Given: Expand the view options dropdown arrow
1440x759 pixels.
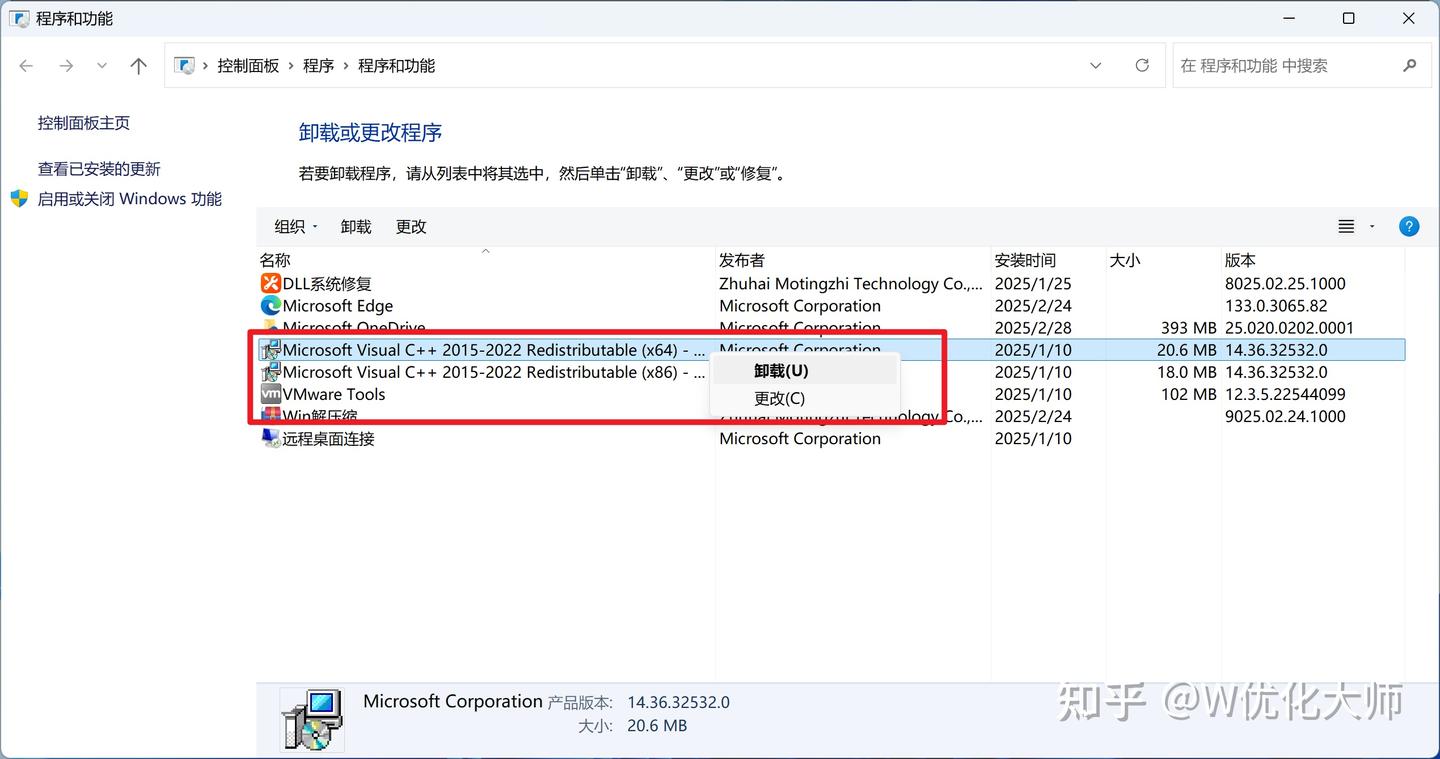Looking at the screenshot, I should [1372, 227].
